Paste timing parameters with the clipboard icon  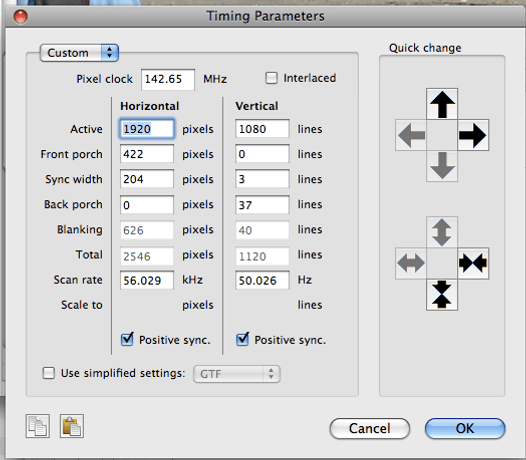tap(72, 426)
